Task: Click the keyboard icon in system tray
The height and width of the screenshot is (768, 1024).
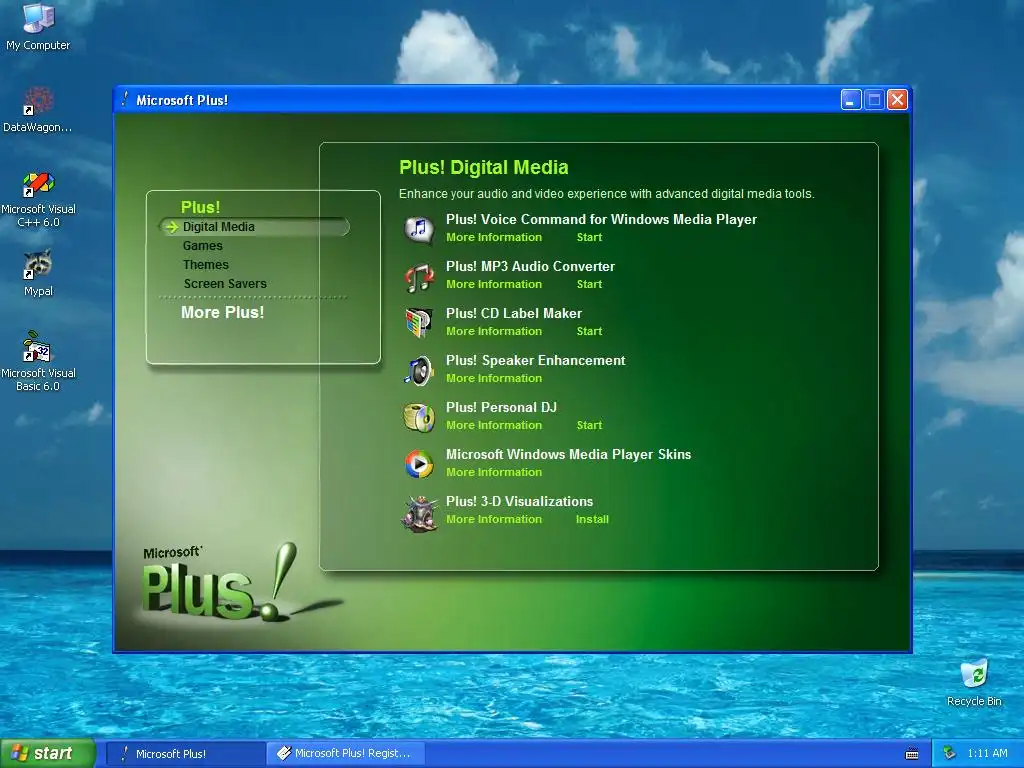Action: coord(912,754)
